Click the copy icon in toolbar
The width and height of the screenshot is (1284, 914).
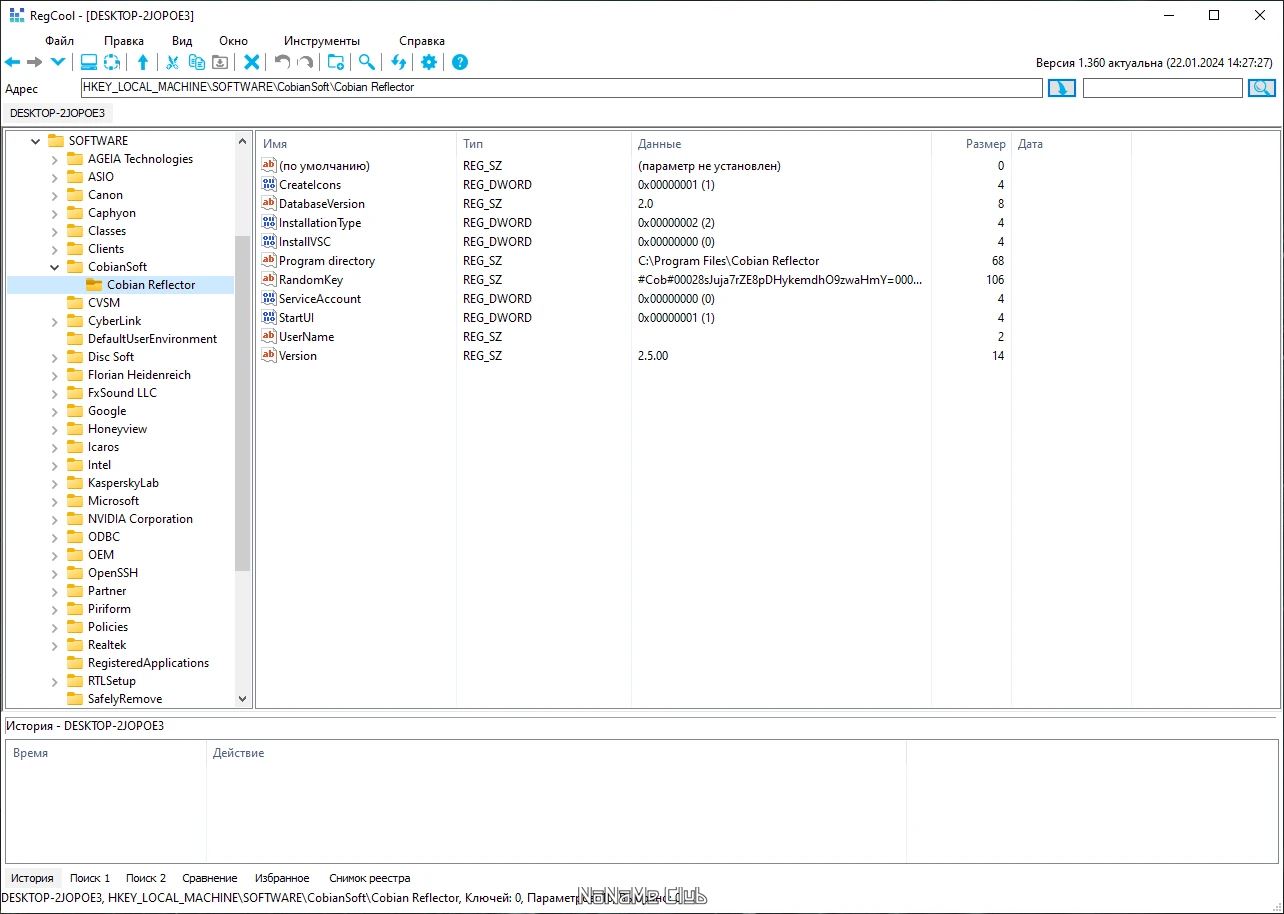[x=197, y=62]
